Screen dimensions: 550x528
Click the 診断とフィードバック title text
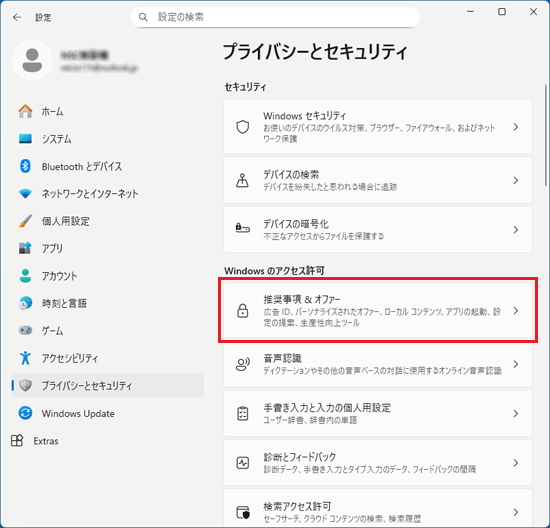pyautogui.click(x=300, y=457)
